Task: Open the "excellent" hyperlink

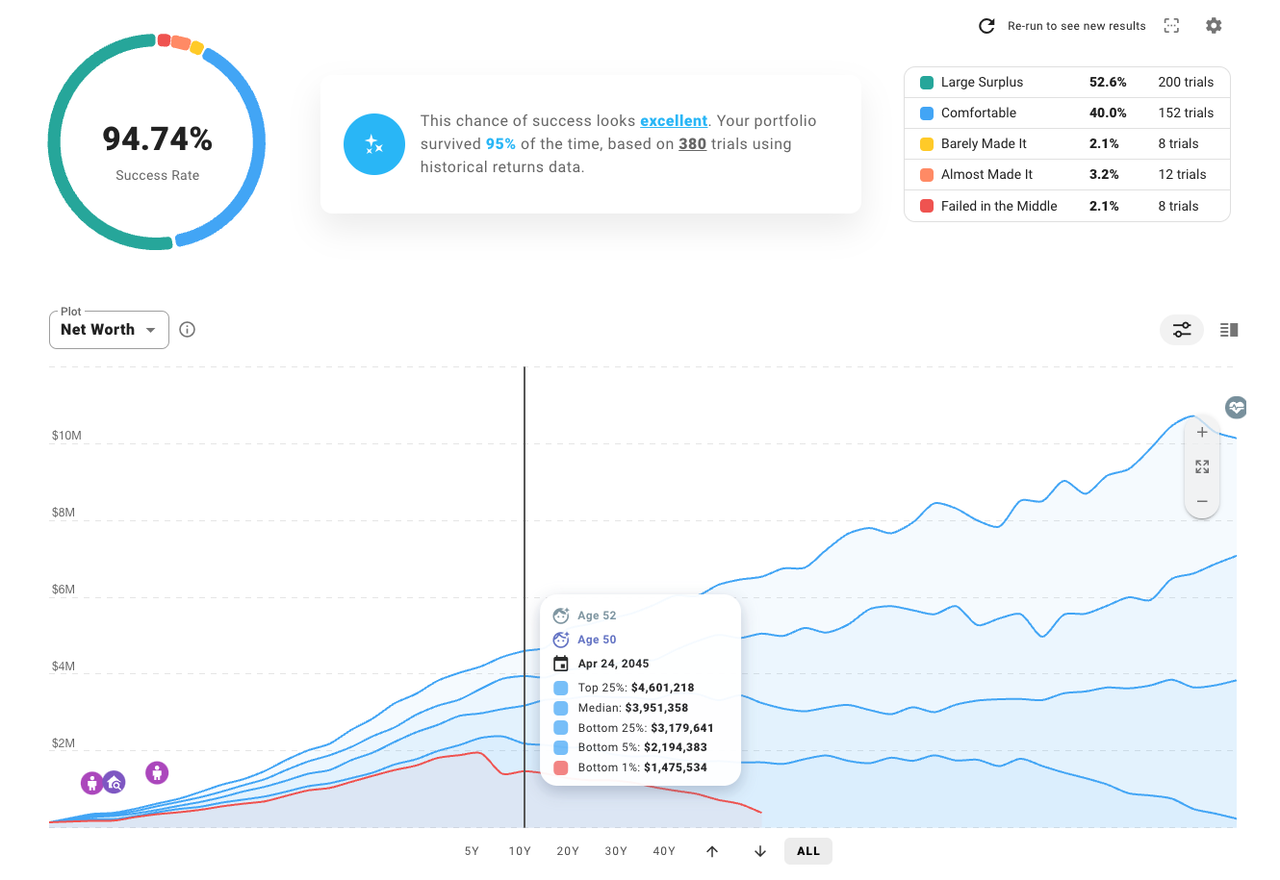Action: (x=673, y=120)
